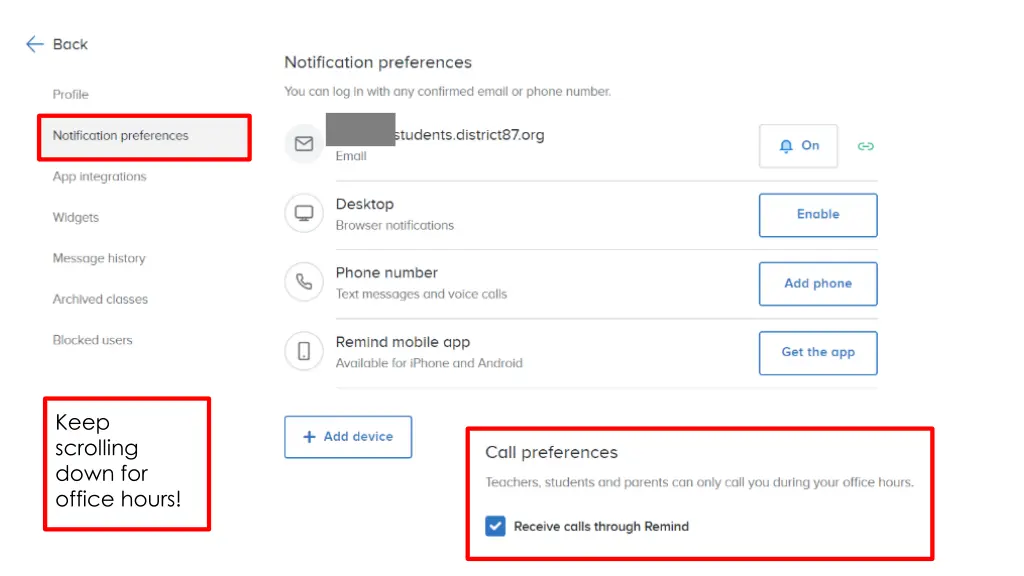Viewport: 1024px width, 576px height.
Task: Show Blocked users list
Action: pos(93,341)
